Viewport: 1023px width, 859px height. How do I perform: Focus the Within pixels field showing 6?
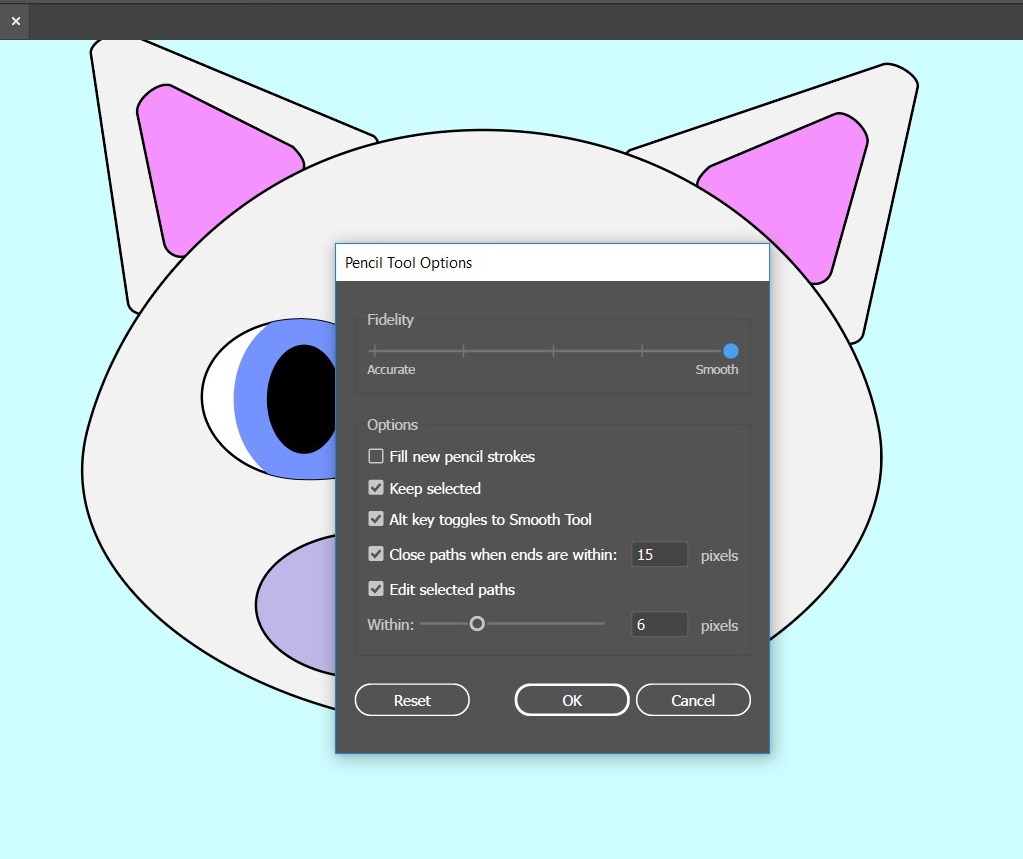(659, 625)
